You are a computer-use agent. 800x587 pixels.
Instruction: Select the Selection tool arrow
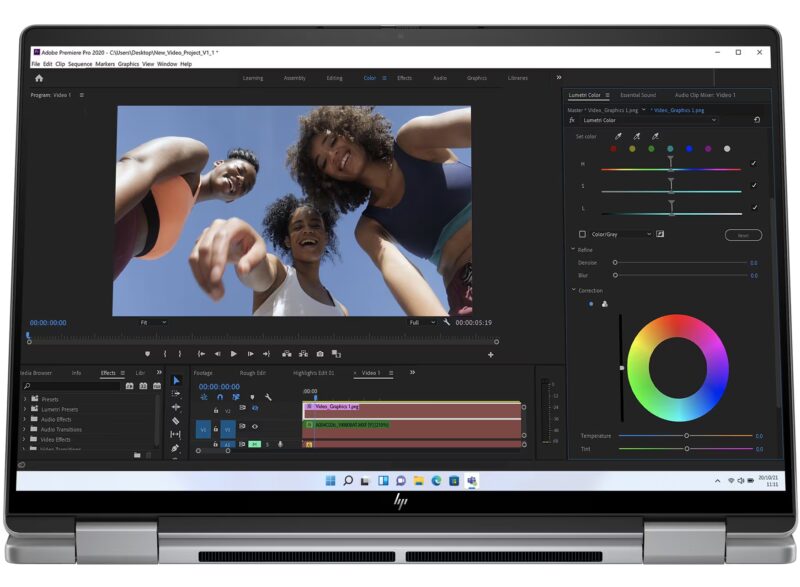tap(176, 380)
